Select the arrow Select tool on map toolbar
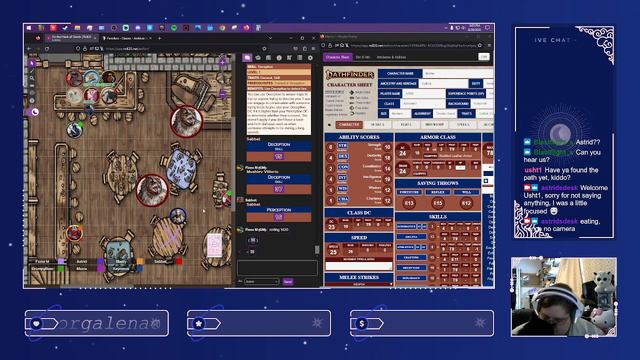640x360 pixels. coord(32,63)
